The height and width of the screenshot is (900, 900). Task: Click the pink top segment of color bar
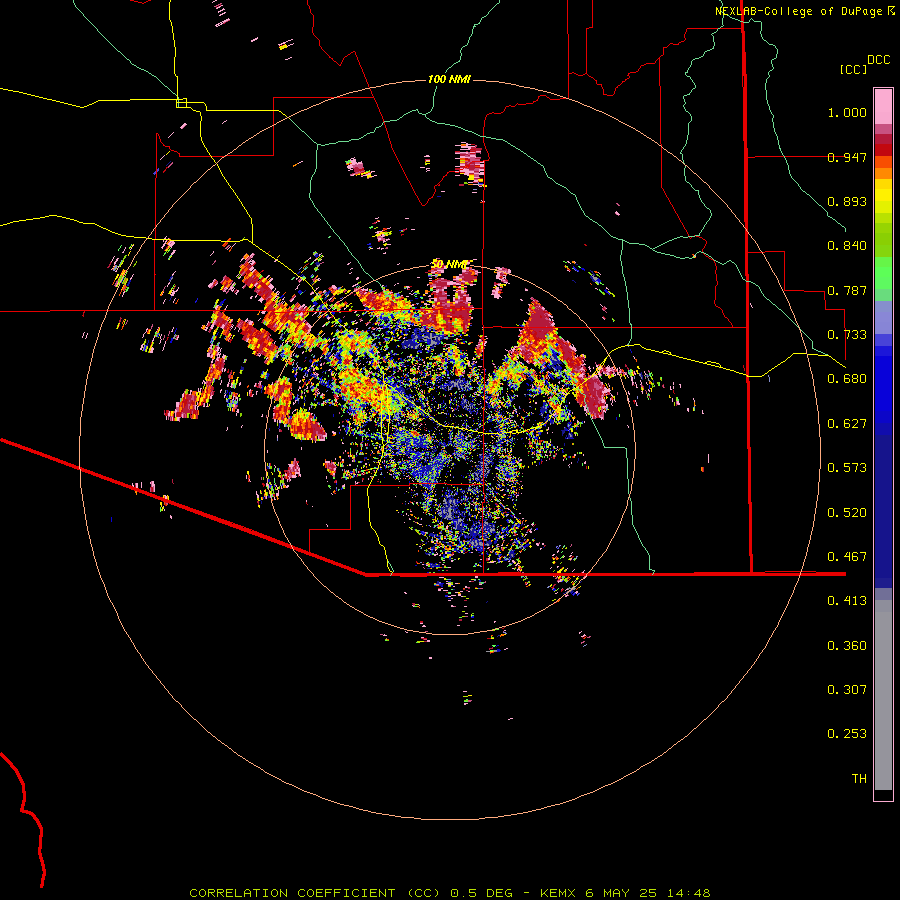click(x=883, y=106)
